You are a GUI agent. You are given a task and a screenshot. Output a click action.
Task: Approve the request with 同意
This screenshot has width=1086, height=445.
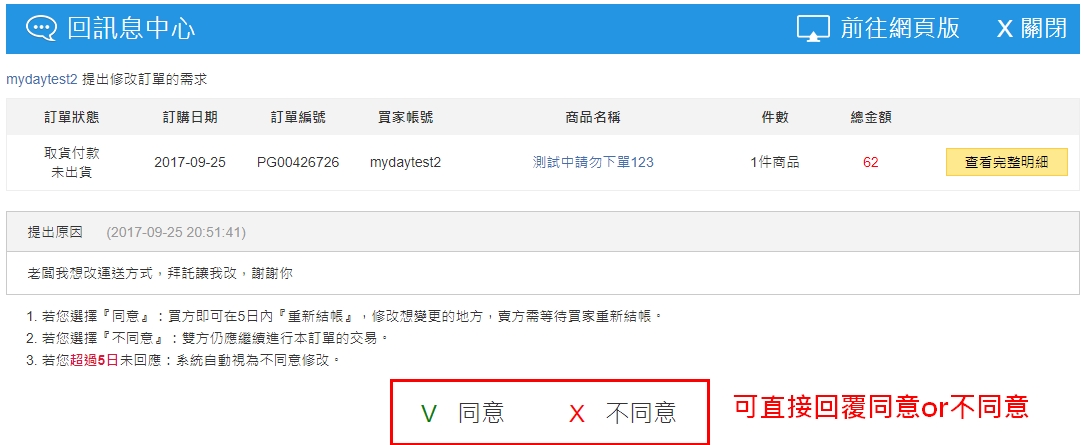pos(481,413)
